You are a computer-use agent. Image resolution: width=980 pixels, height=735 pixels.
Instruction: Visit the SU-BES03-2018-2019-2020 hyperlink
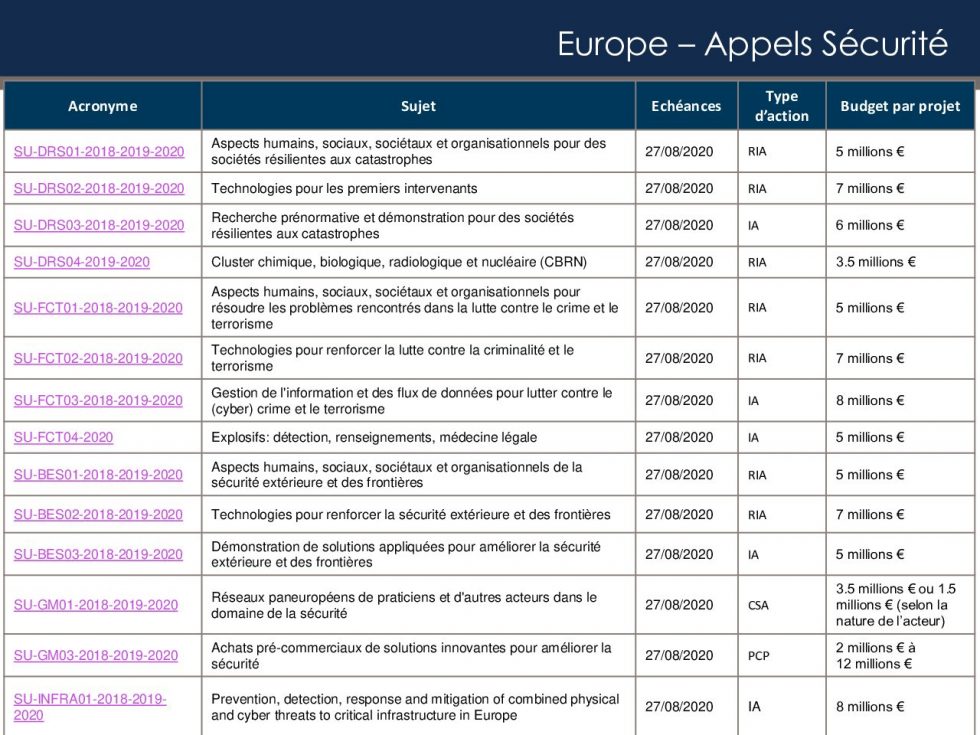pyautogui.click(x=98, y=555)
